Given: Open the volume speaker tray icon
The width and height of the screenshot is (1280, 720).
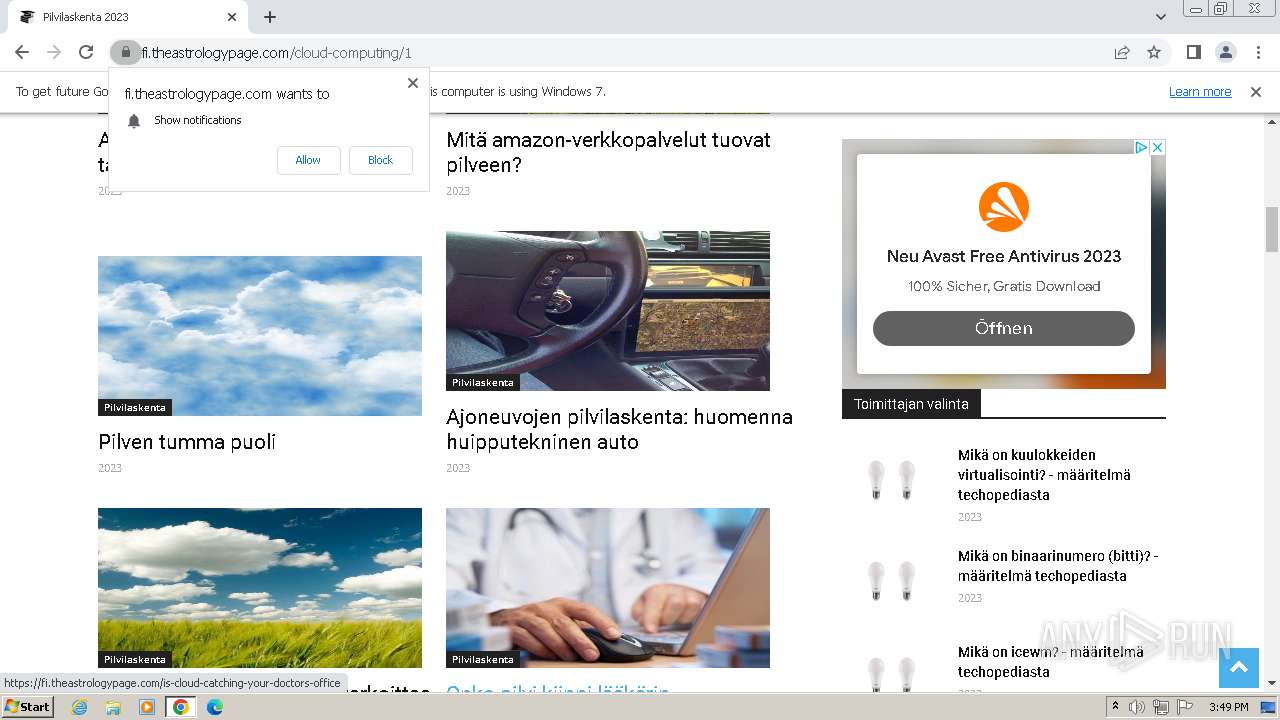Looking at the screenshot, I should [x=1137, y=707].
